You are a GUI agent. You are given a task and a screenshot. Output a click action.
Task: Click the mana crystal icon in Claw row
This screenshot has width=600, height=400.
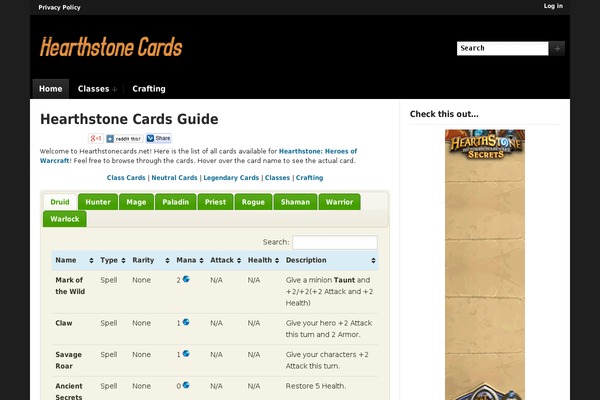pyautogui.click(x=186, y=322)
